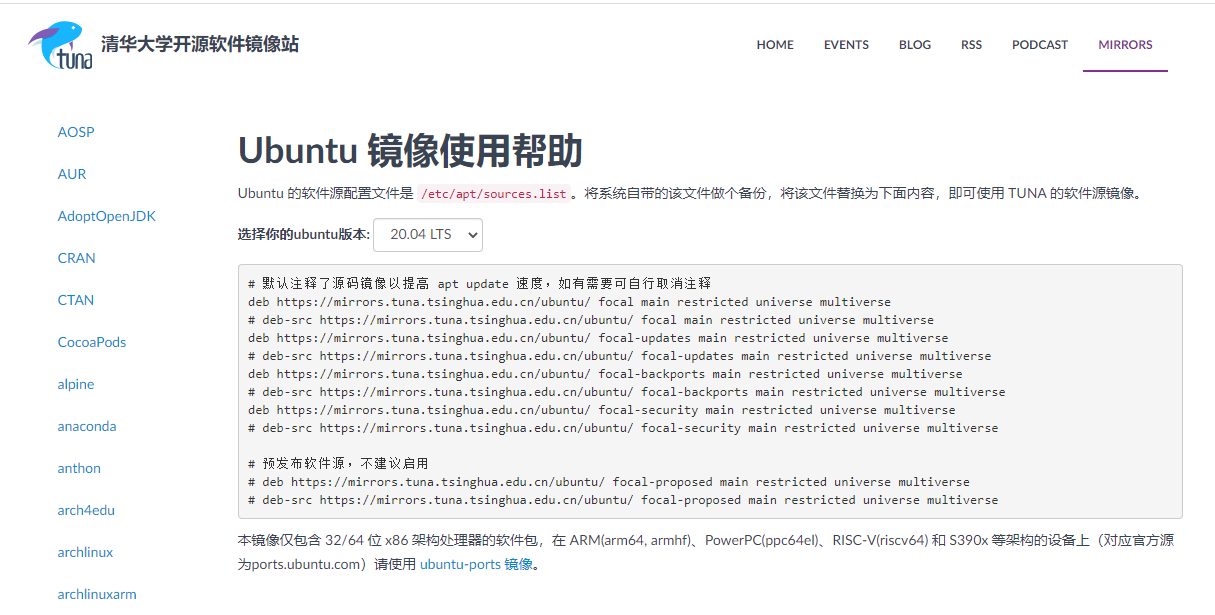The height and width of the screenshot is (615, 1215).
Task: Click the deb focal-security line
Action: (x=602, y=410)
